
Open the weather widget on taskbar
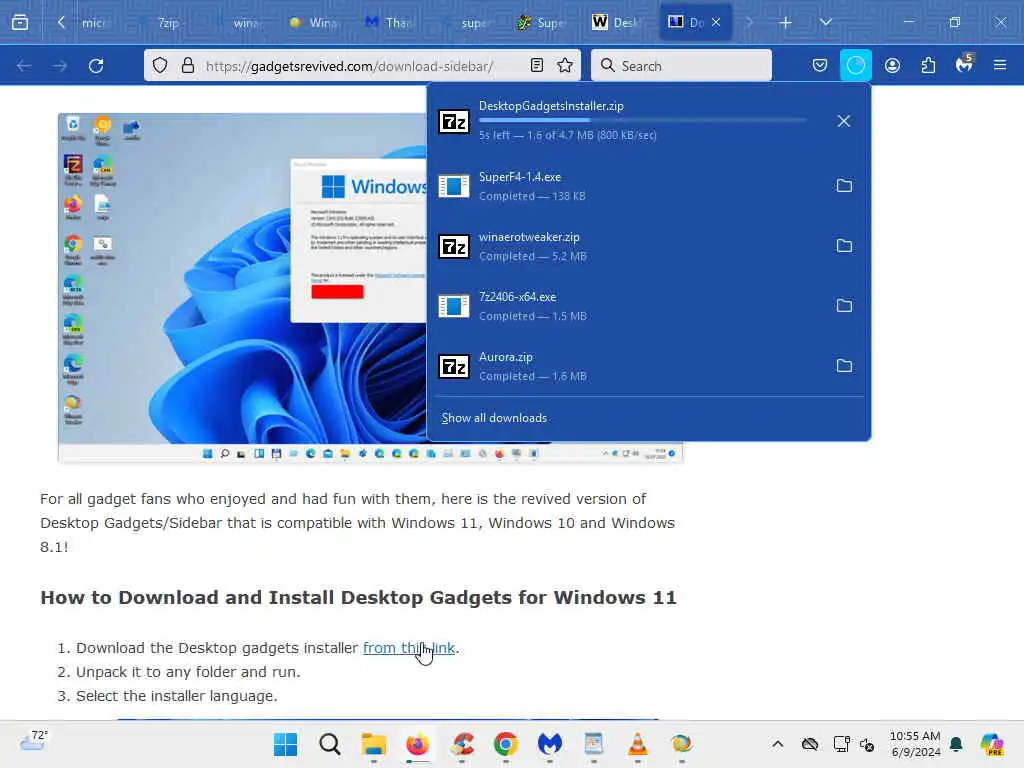coord(33,741)
